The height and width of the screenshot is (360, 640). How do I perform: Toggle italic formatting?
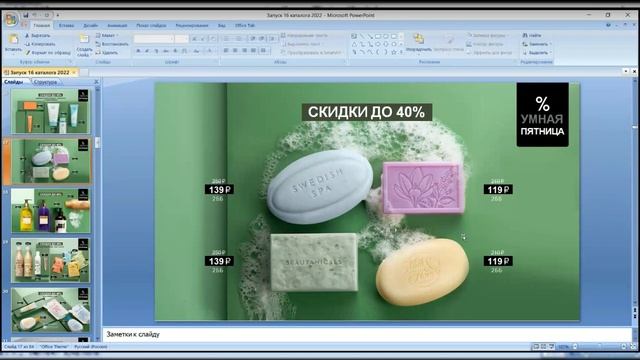pyautogui.click(x=147, y=51)
